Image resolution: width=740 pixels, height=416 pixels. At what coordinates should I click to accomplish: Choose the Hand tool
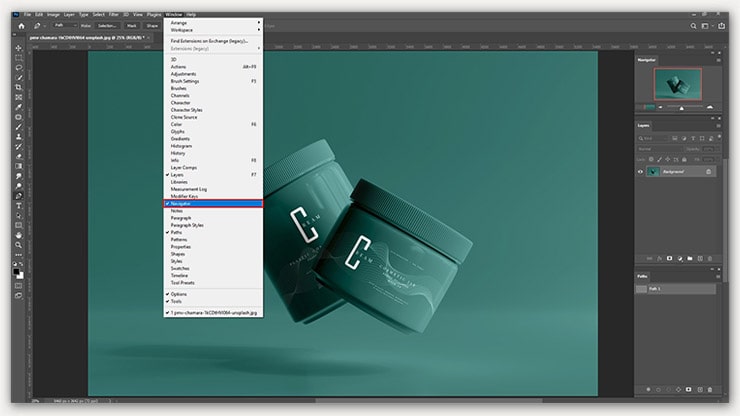[18, 234]
